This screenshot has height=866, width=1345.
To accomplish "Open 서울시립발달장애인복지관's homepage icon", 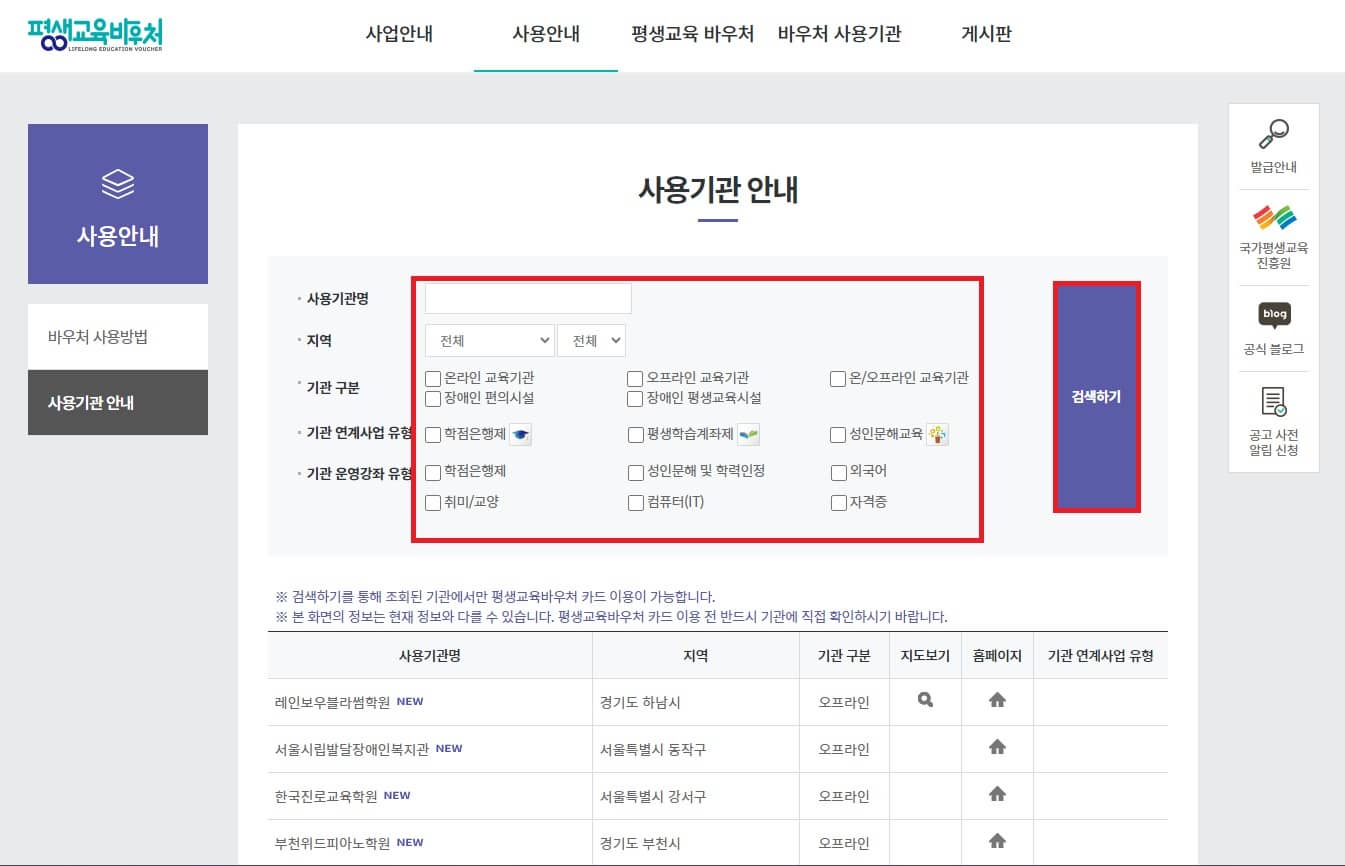I will coord(996,748).
